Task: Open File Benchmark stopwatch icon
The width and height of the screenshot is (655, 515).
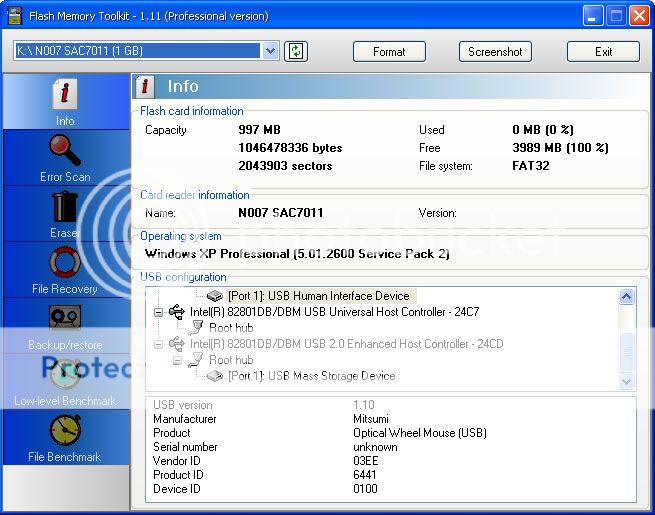Action: pos(65,431)
